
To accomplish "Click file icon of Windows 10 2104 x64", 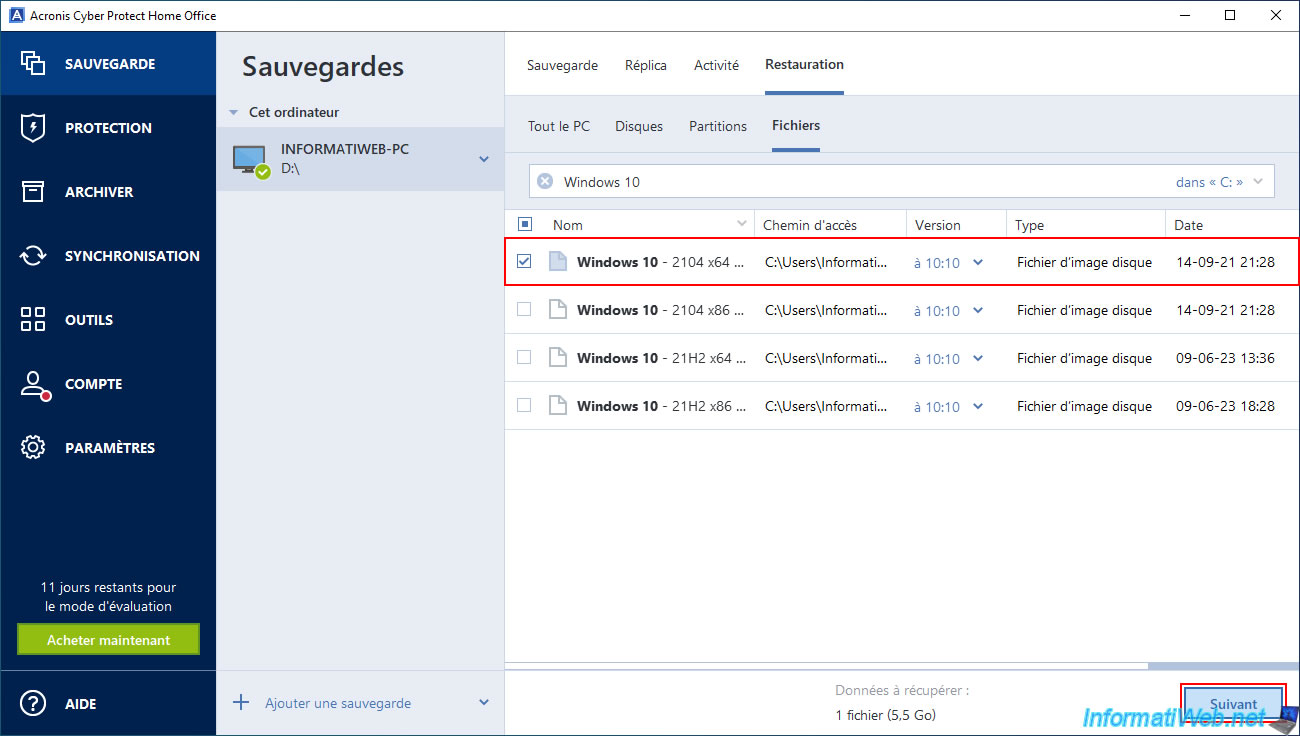I will [x=558, y=262].
